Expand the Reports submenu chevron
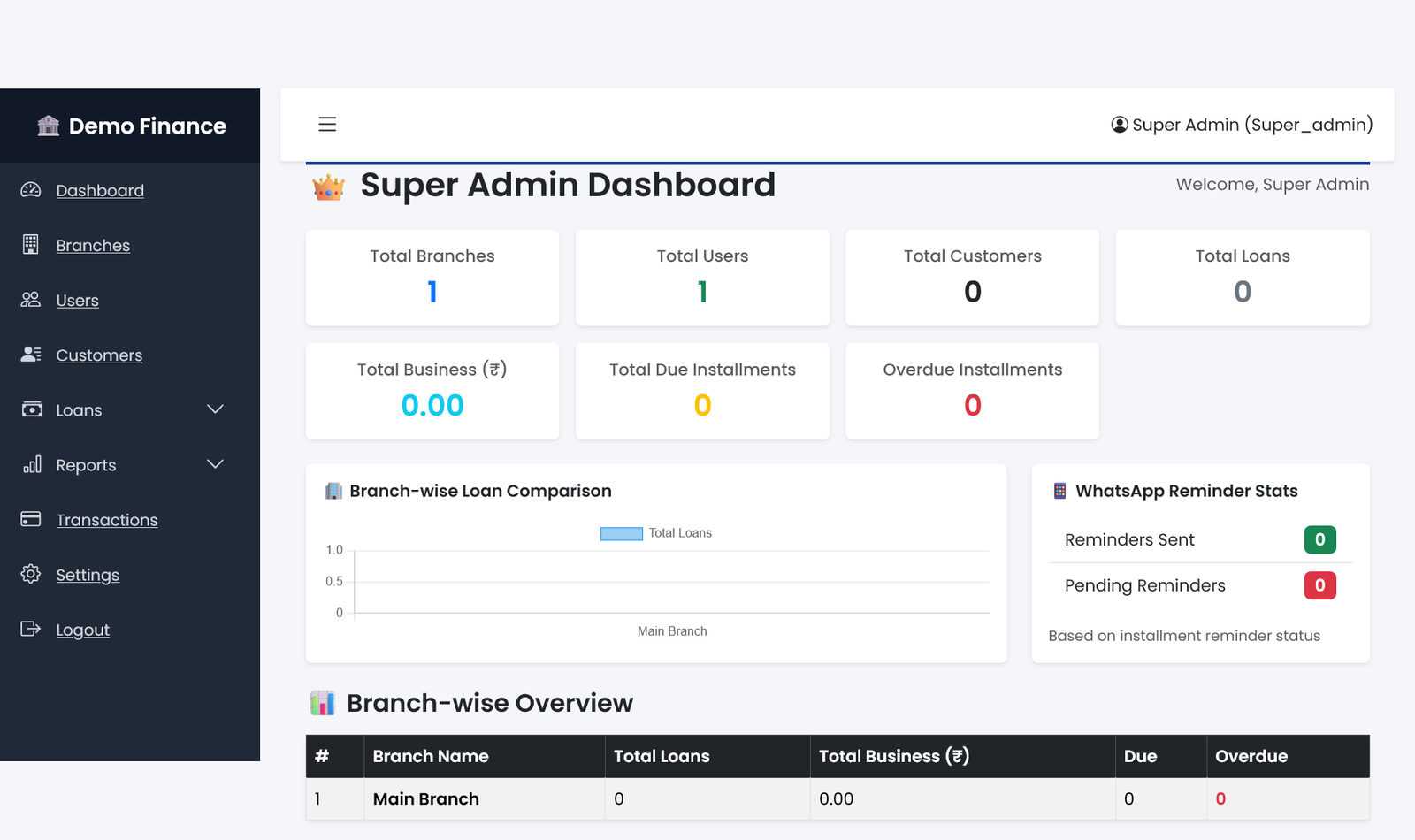 pyautogui.click(x=215, y=463)
